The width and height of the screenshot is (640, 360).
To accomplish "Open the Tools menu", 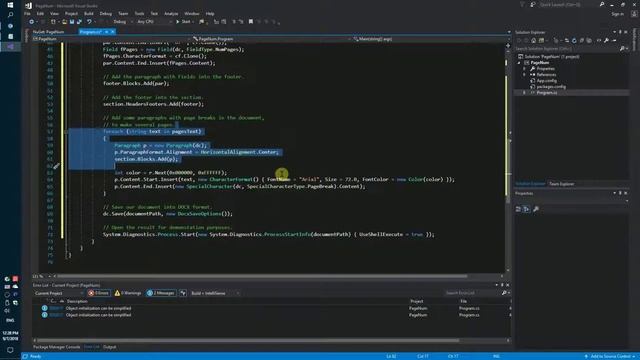I will [x=139, y=13].
